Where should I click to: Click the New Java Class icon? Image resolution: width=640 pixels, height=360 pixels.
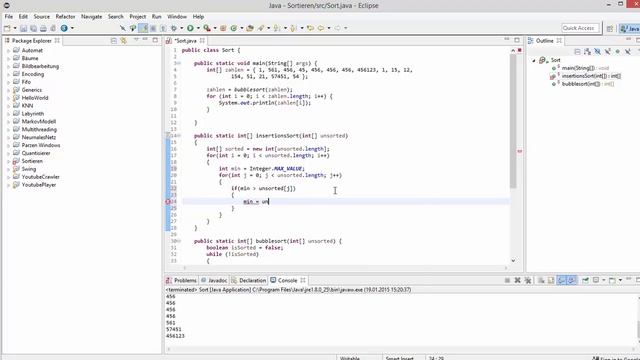pyautogui.click(x=234, y=28)
